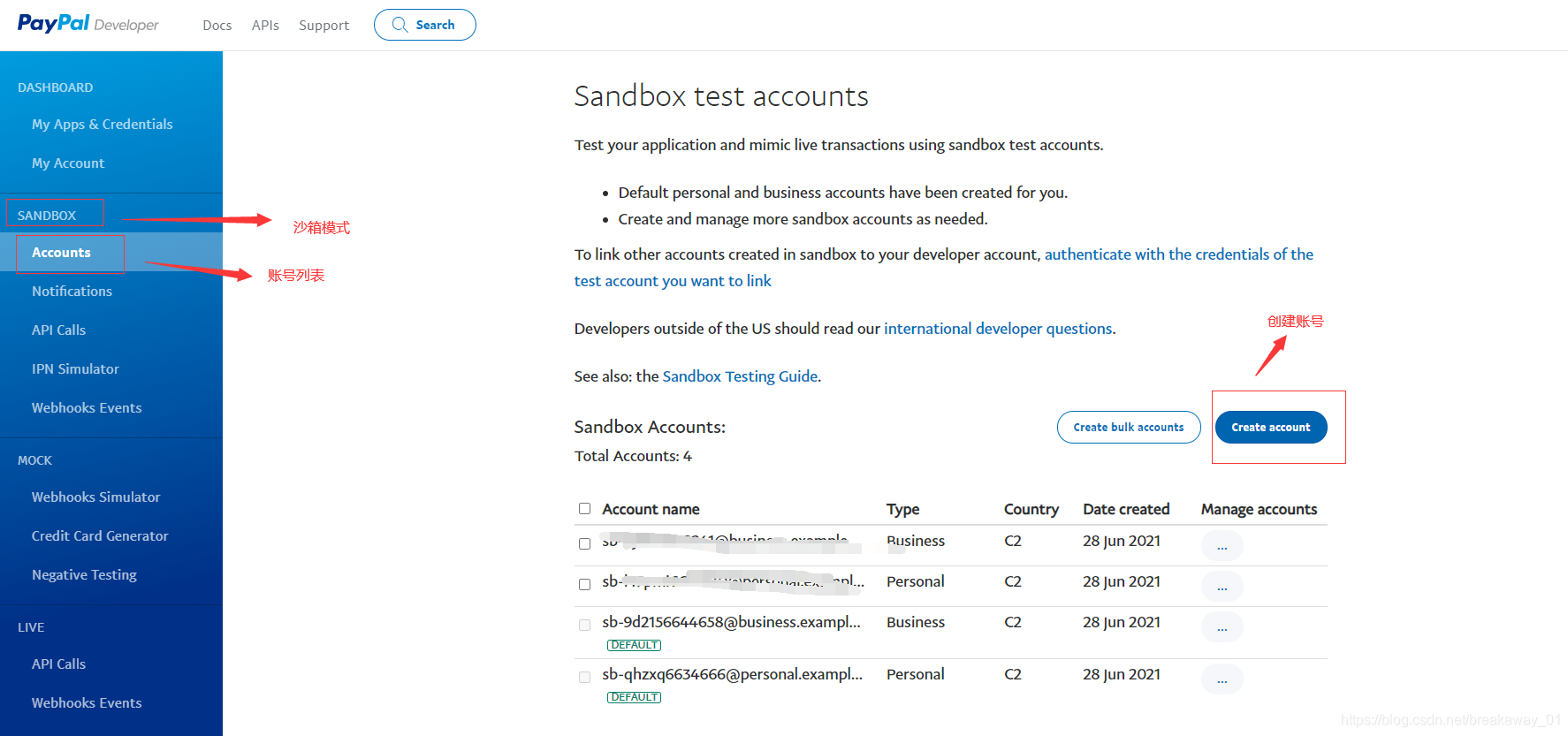Open sandbox API Calls

(x=58, y=330)
